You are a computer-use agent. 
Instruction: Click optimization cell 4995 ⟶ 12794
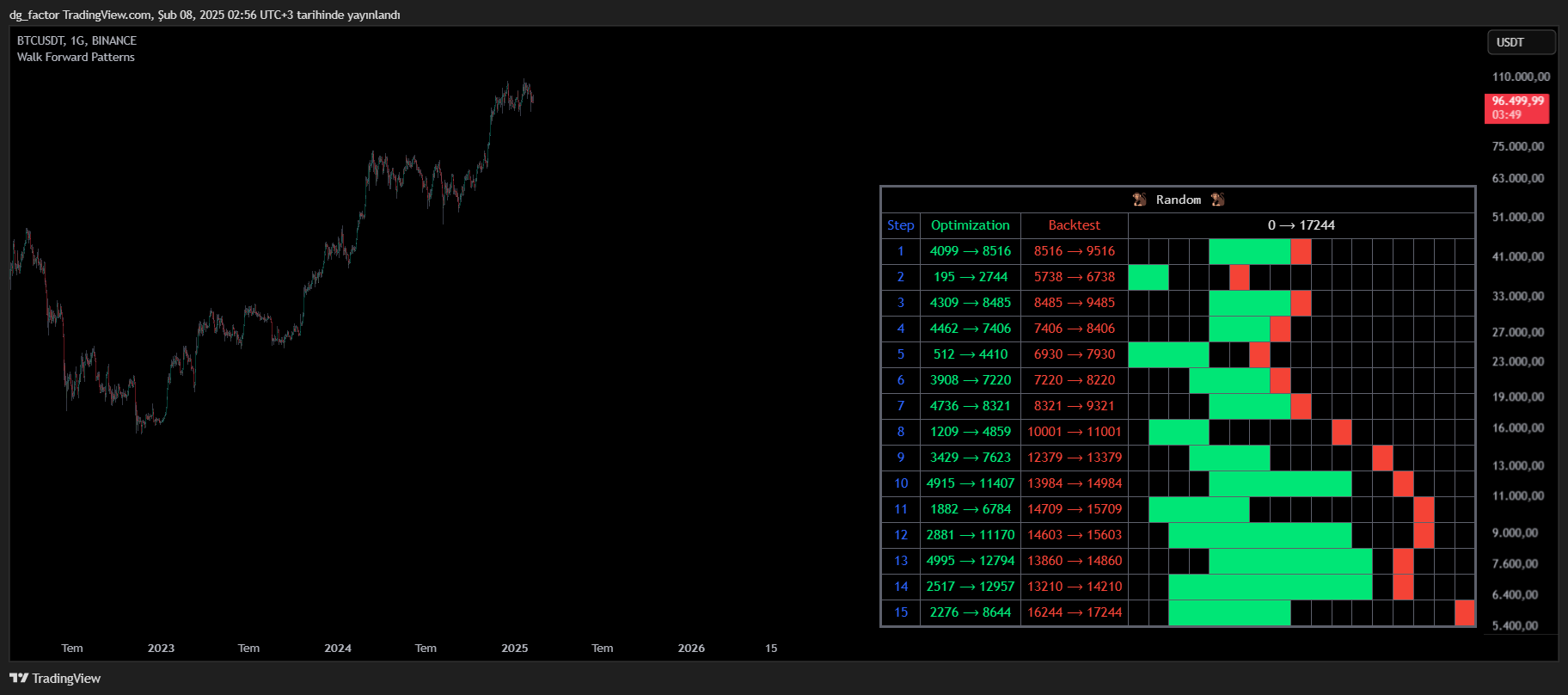point(970,561)
